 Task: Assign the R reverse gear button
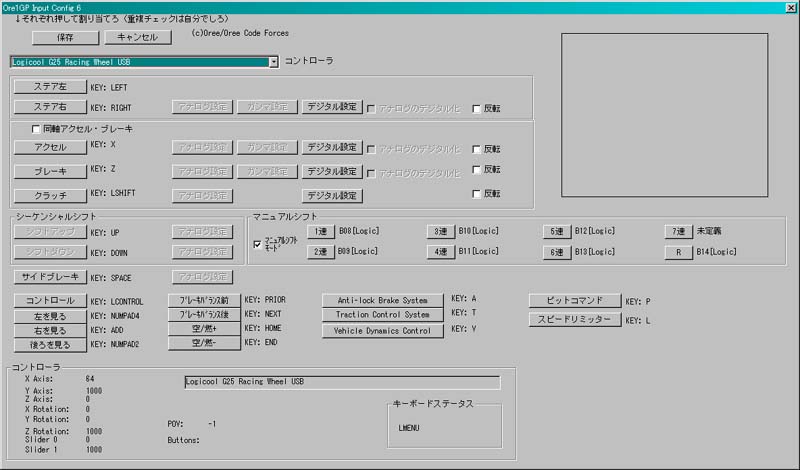click(678, 253)
